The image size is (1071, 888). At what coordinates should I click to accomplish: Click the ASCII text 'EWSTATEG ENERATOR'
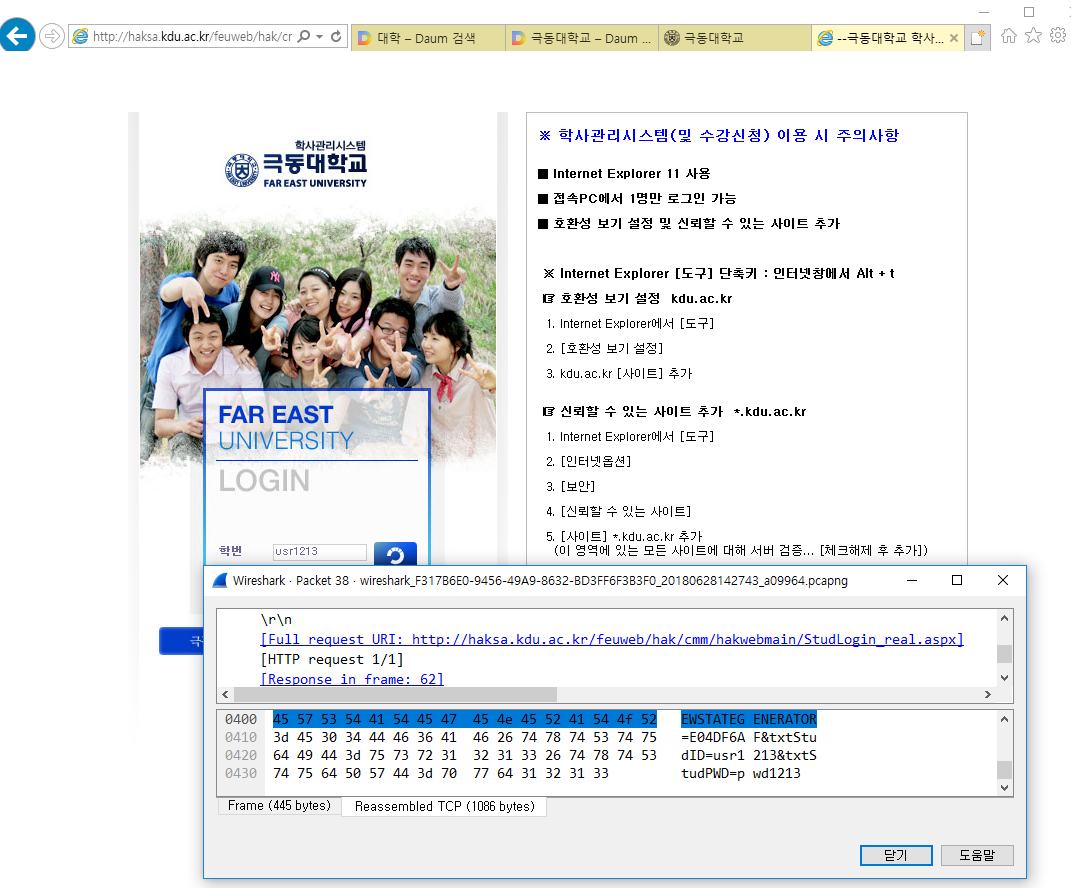749,719
